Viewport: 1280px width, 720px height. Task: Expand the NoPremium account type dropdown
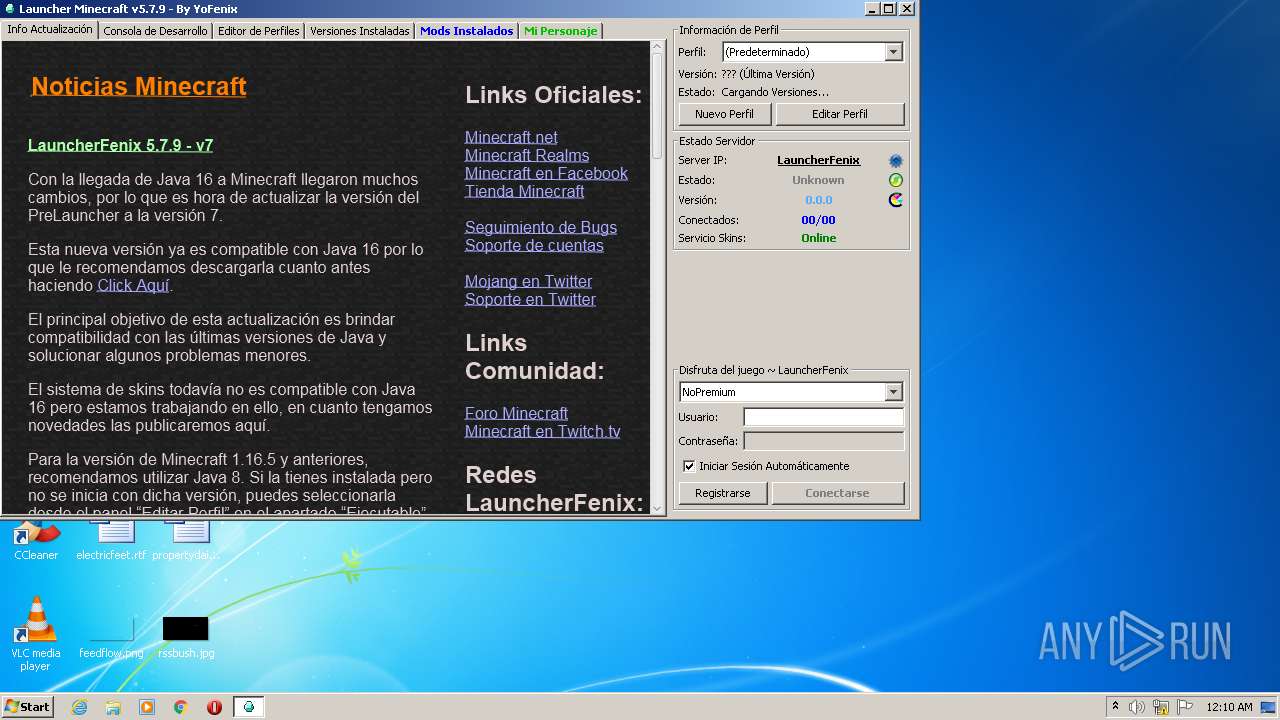[893, 392]
